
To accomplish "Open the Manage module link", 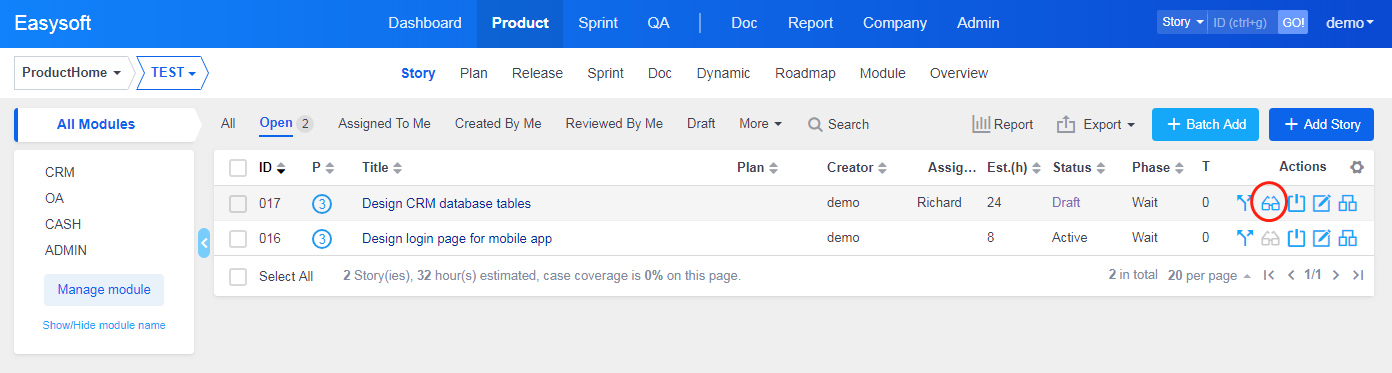I will pyautogui.click(x=104, y=290).
